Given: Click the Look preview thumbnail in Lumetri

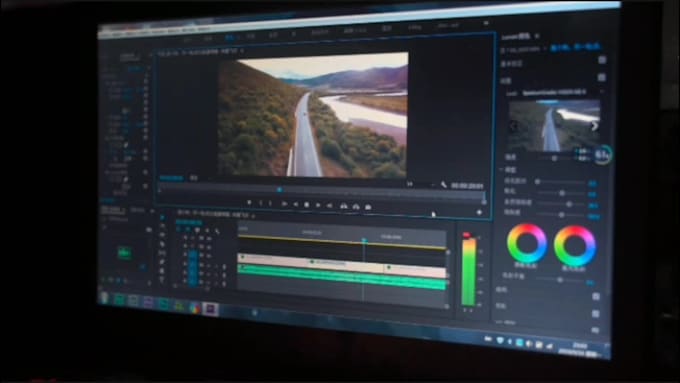Looking at the screenshot, I should pos(554,125).
